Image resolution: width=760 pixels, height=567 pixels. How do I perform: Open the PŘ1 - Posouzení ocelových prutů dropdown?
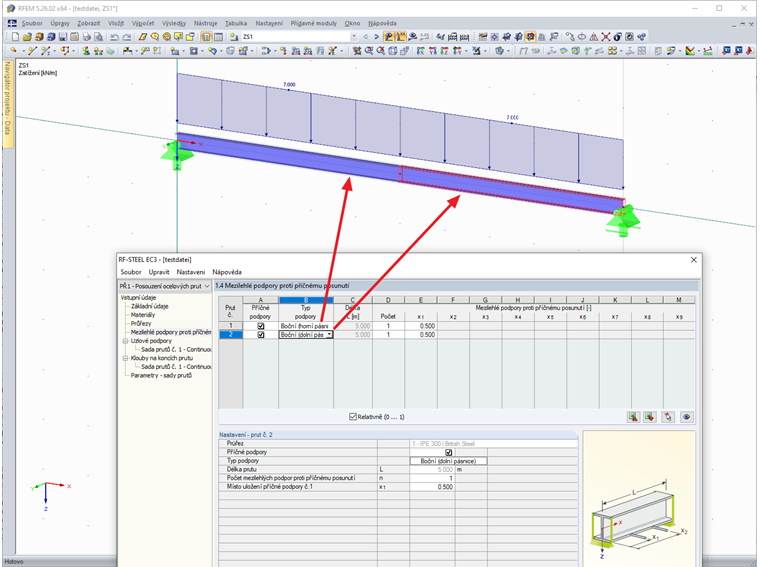click(x=207, y=286)
